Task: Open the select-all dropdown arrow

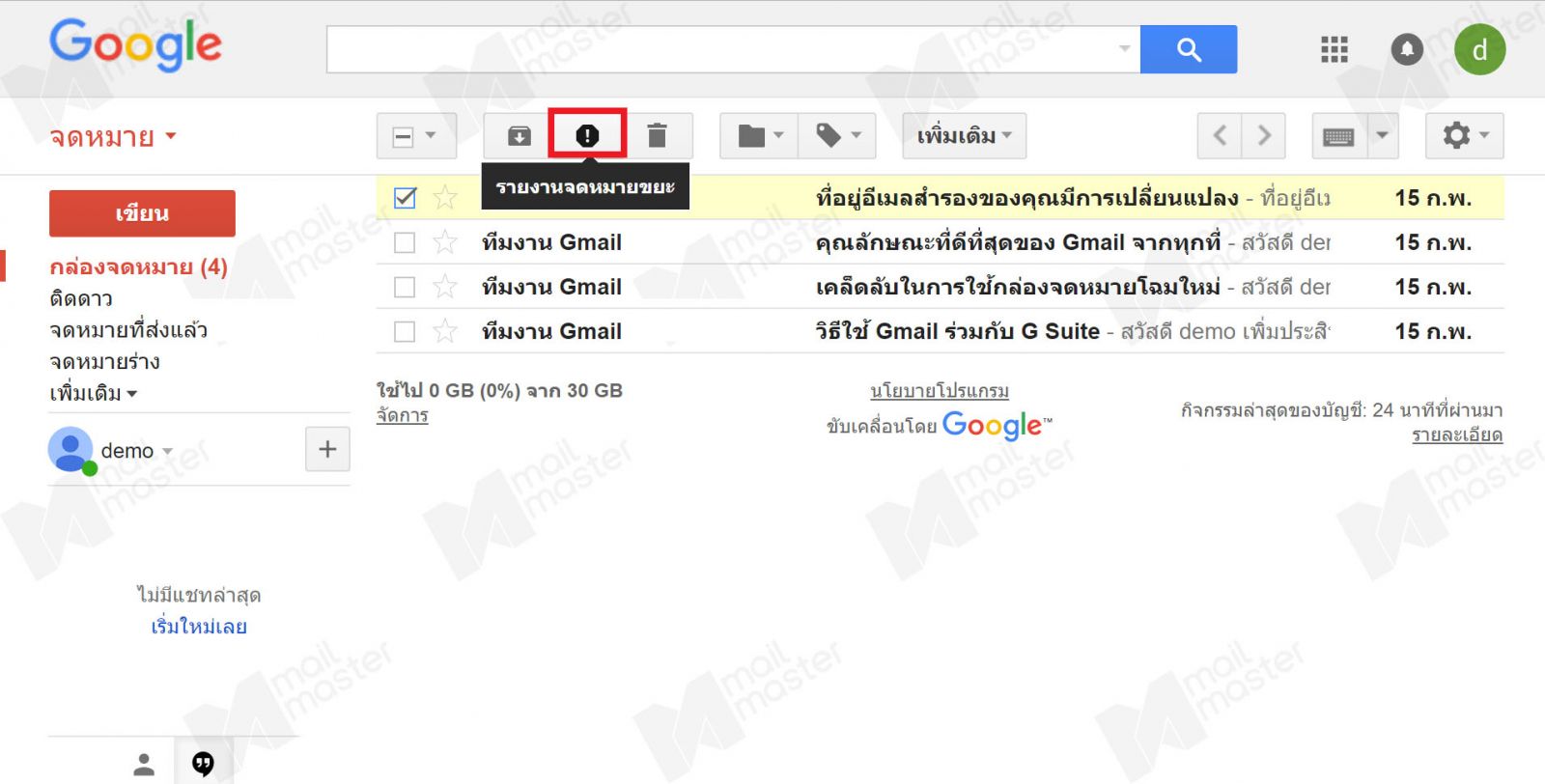Action: tap(431, 136)
